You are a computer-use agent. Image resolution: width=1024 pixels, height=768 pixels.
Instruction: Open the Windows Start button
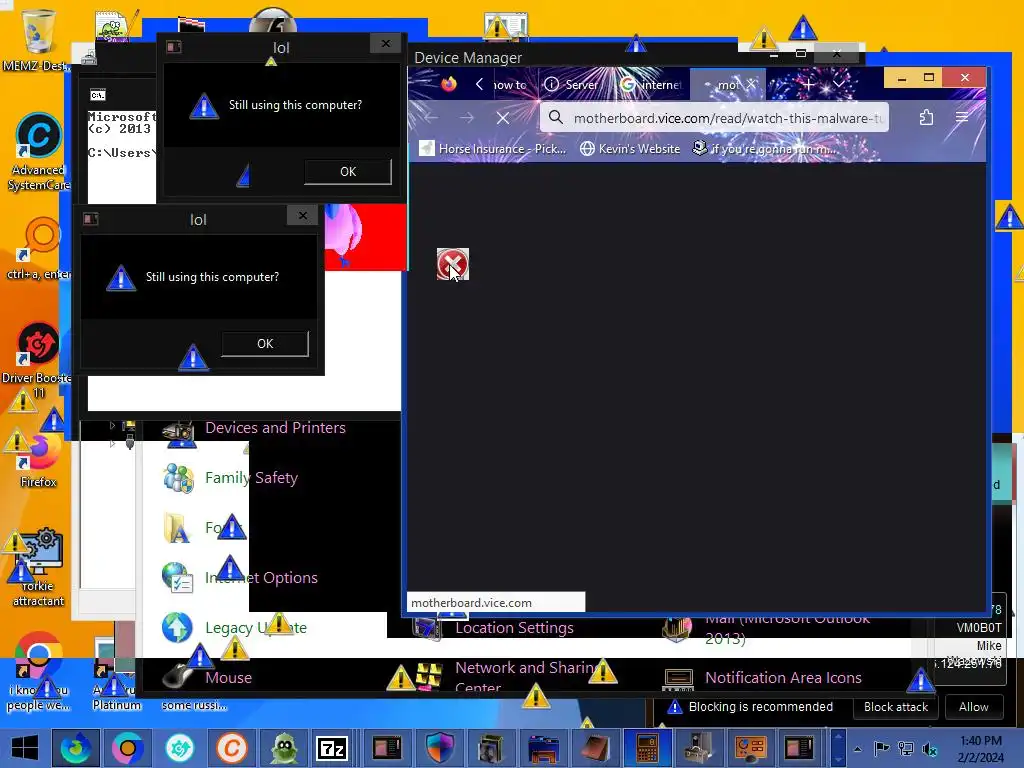tap(24, 748)
